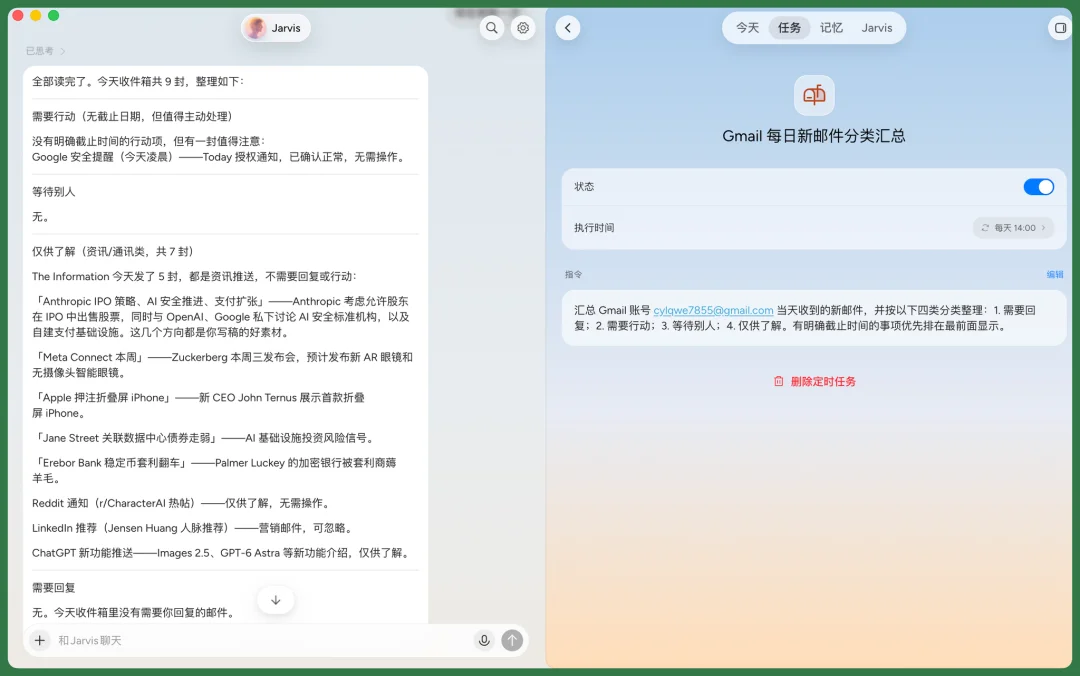Minimize the window with the yellow button
1080x676 pixels.
36,16
